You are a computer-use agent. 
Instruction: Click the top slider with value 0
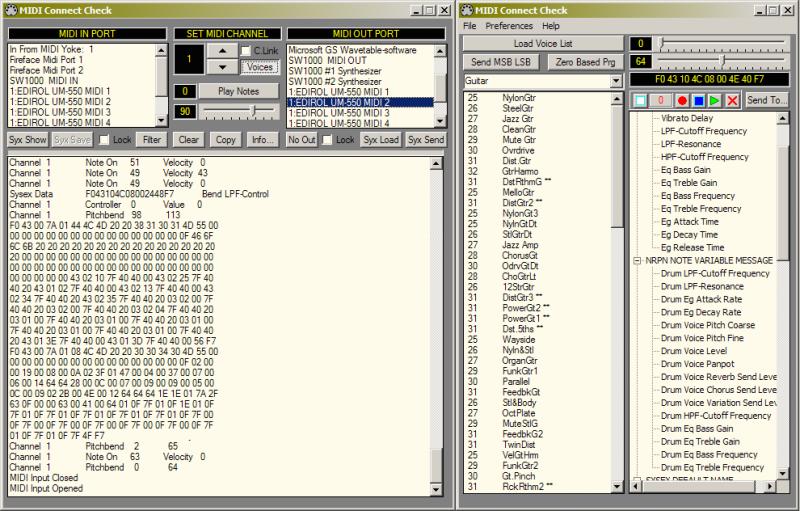click(x=721, y=44)
